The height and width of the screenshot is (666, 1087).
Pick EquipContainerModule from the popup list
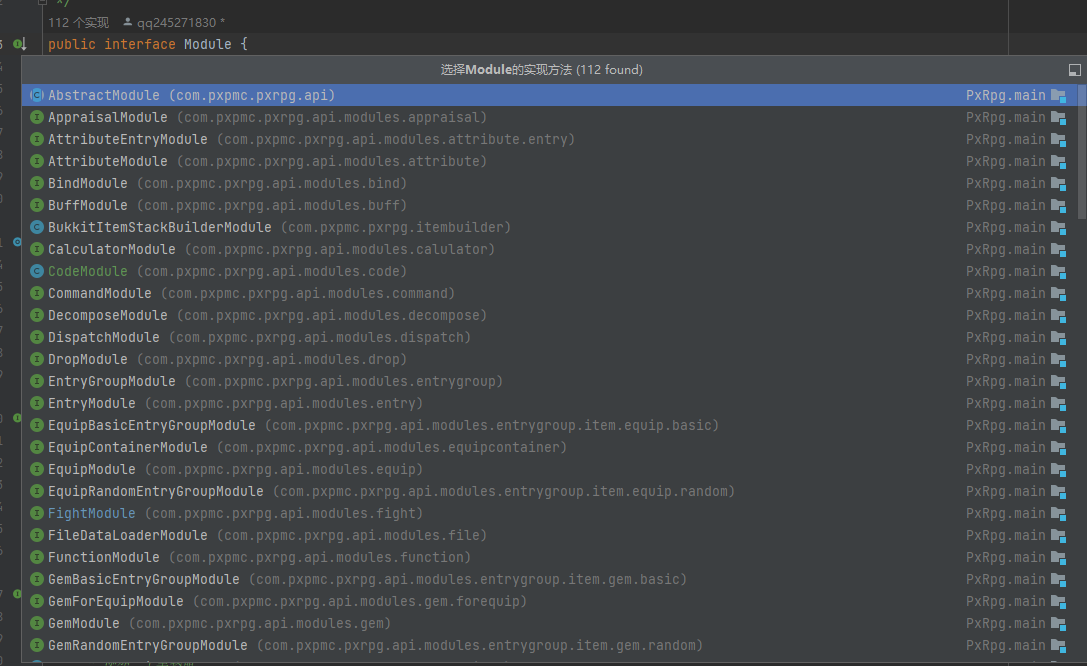tap(128, 447)
